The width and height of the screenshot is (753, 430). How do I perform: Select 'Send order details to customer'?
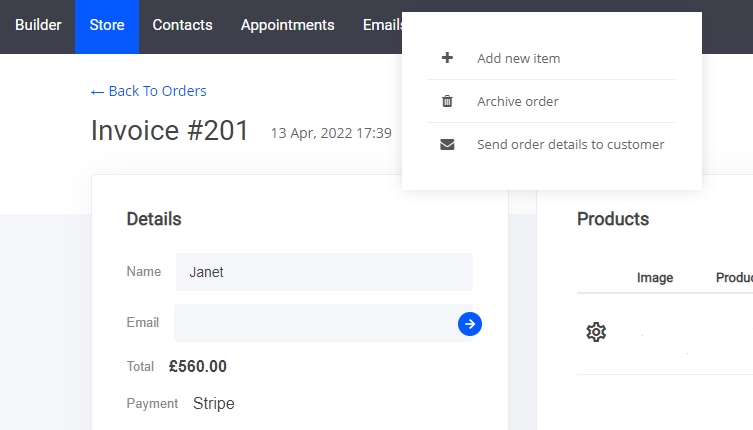tap(570, 144)
